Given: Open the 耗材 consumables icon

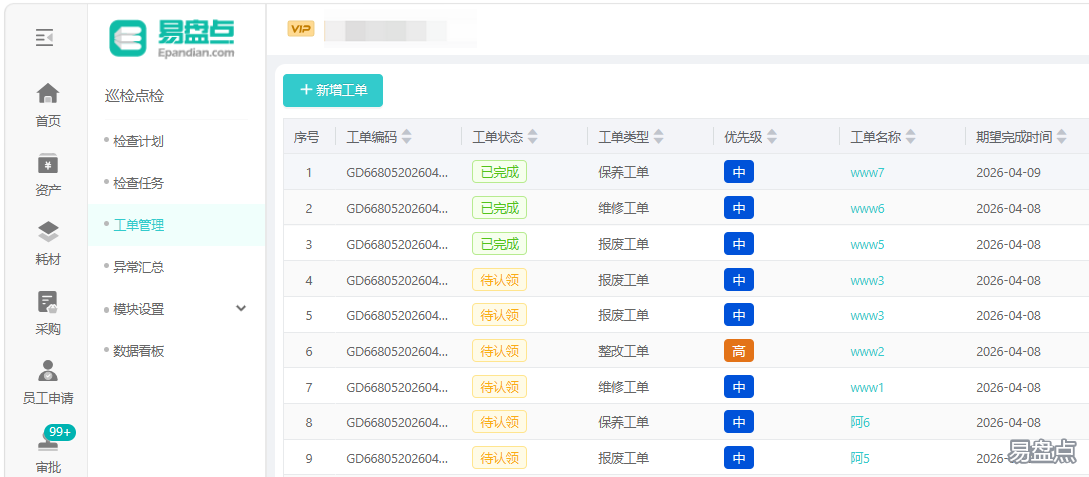Looking at the screenshot, I should [x=48, y=231].
